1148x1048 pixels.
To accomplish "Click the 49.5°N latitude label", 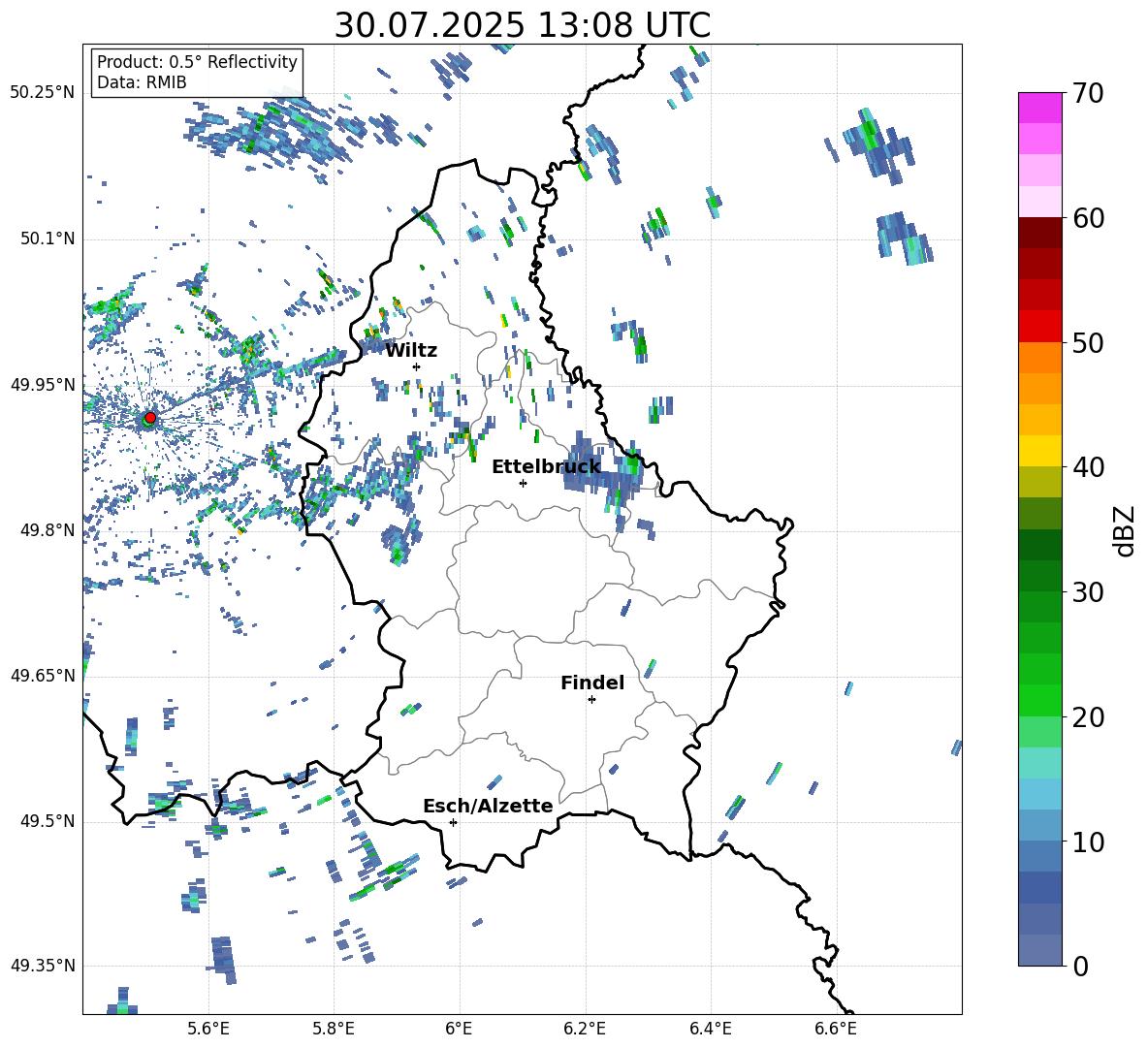I will point(47,821).
